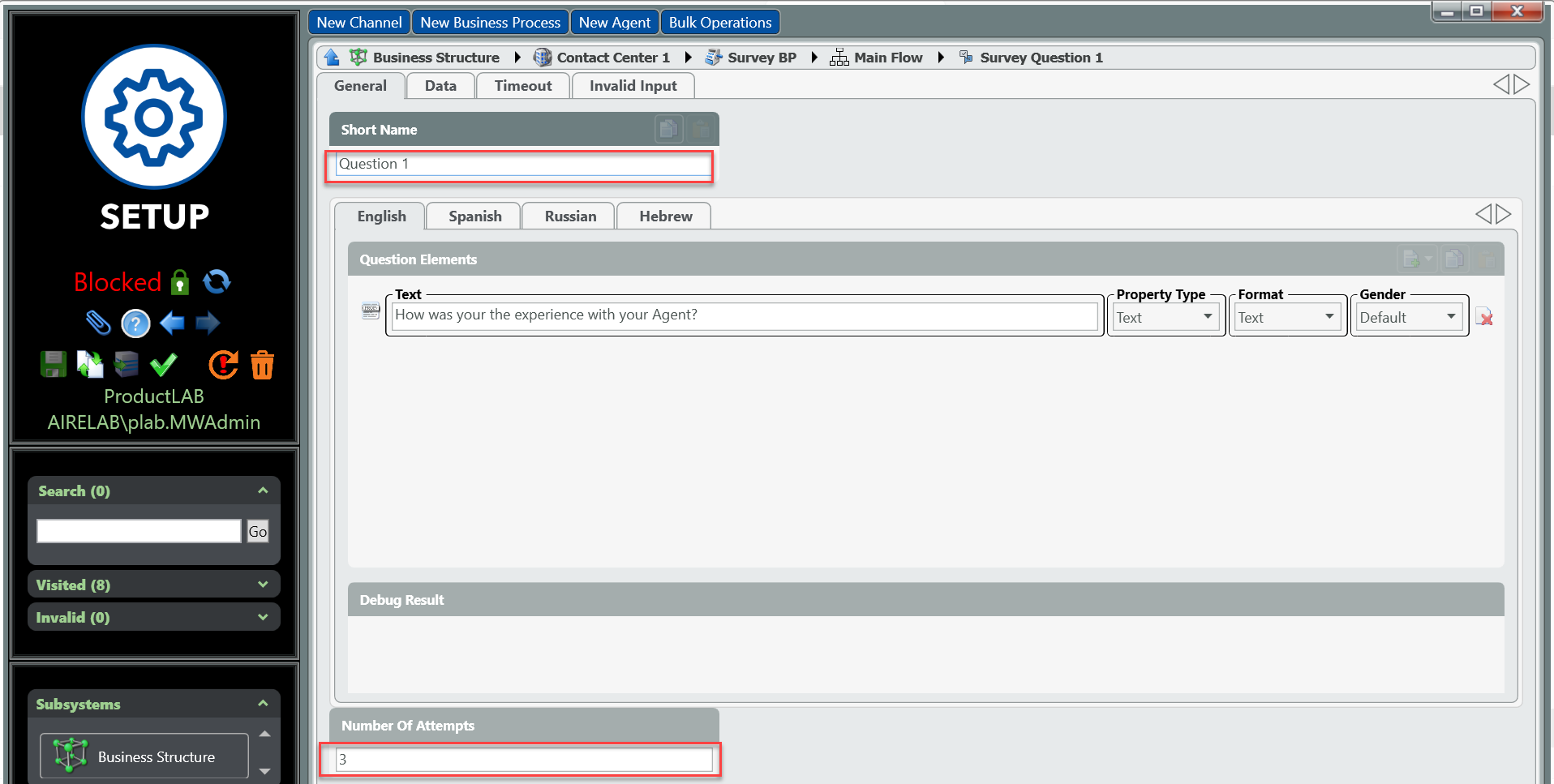Select the Spanish language tab
Screen dimensions: 1554x784
pyautogui.click(x=474, y=216)
